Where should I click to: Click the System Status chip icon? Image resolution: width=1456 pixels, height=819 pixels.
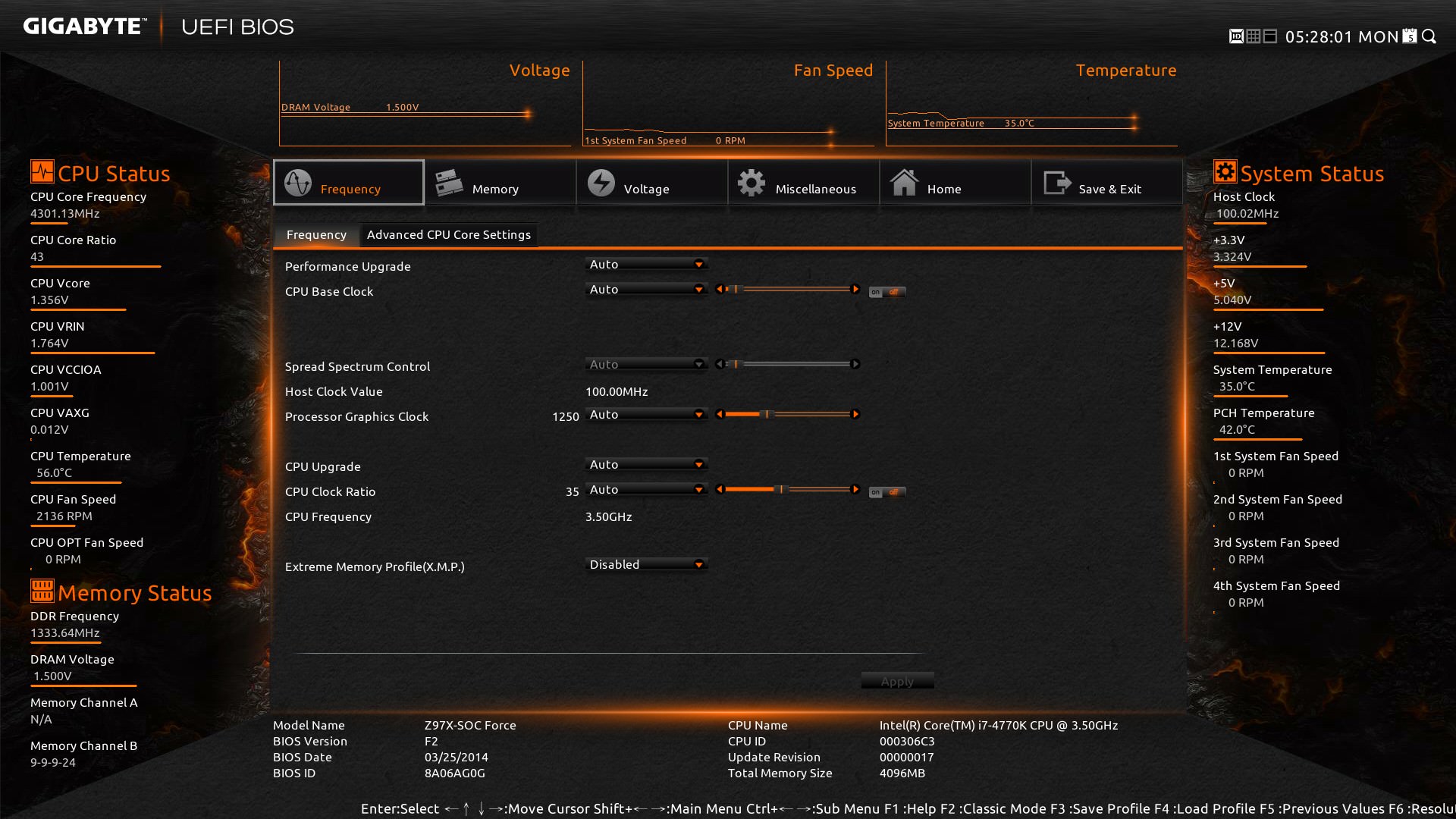pos(1225,171)
